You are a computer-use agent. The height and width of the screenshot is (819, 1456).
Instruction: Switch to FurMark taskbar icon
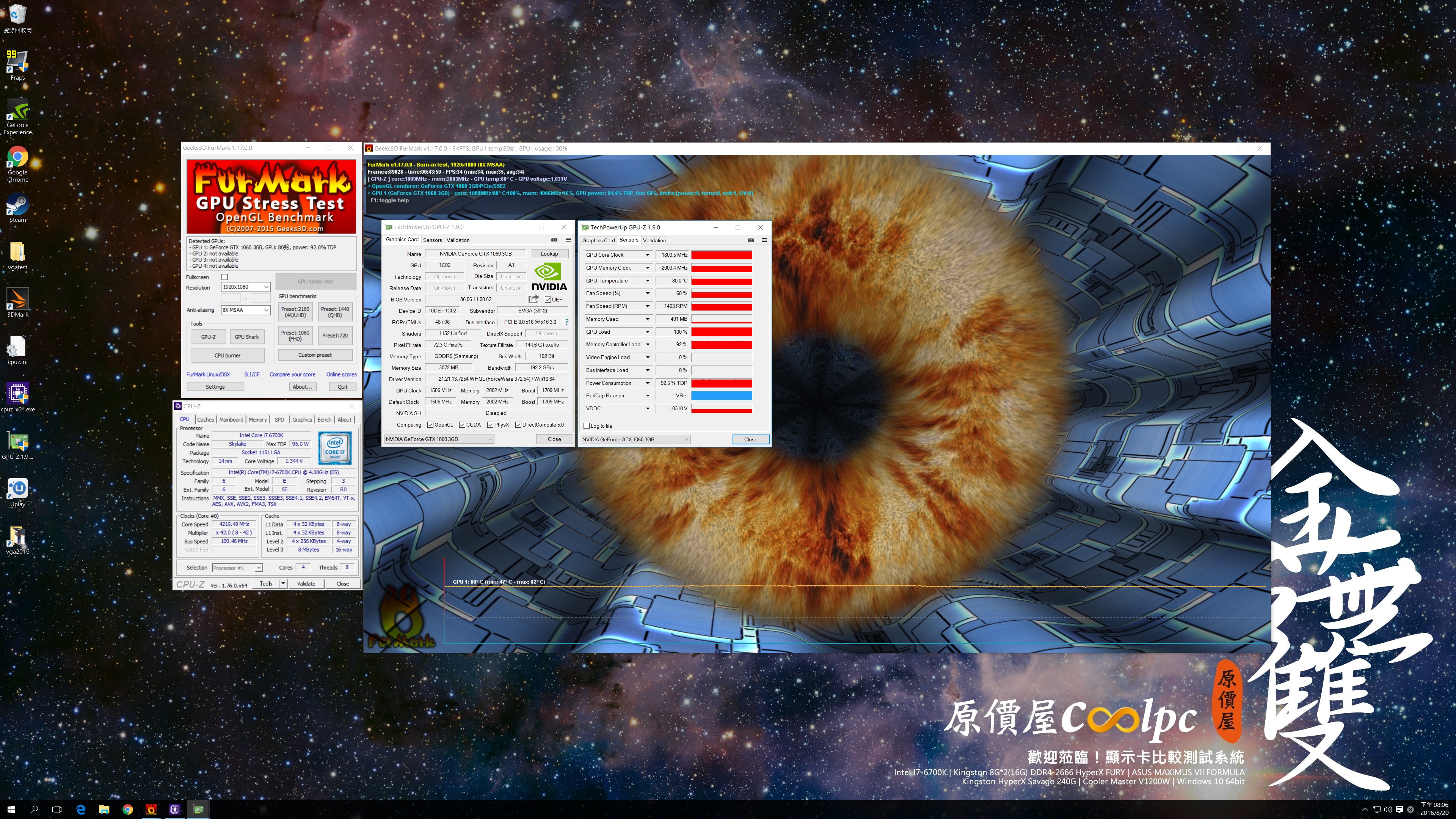[151, 810]
